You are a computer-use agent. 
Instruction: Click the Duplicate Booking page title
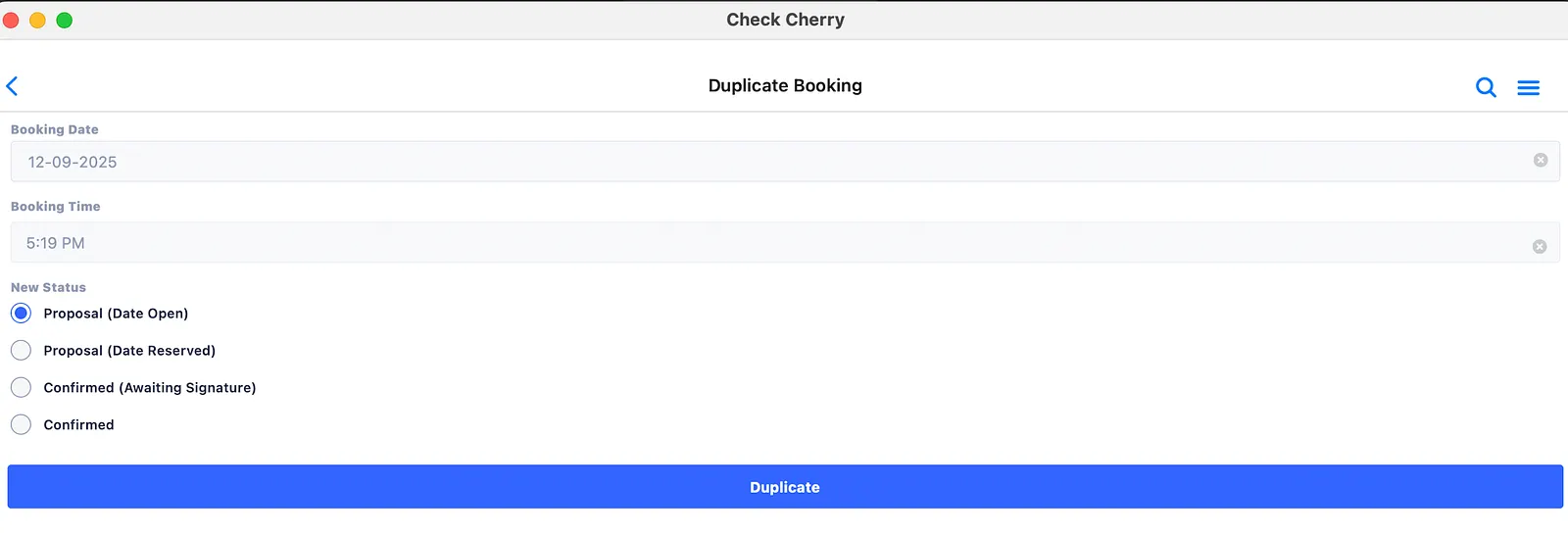pyautogui.click(x=785, y=85)
